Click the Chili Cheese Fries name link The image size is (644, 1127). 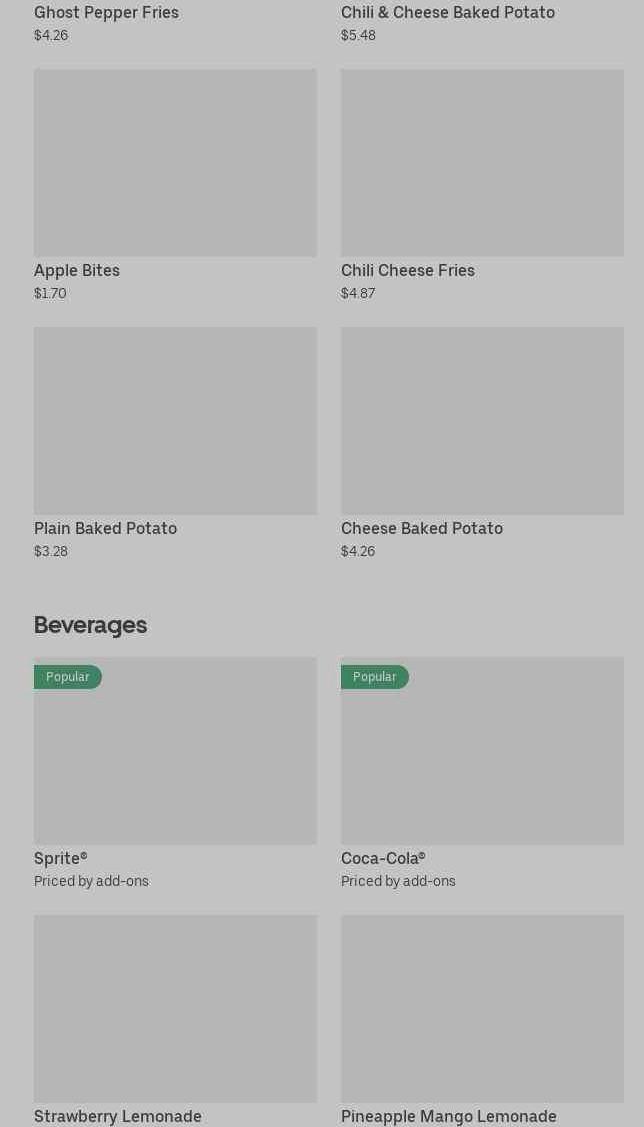coord(407,270)
